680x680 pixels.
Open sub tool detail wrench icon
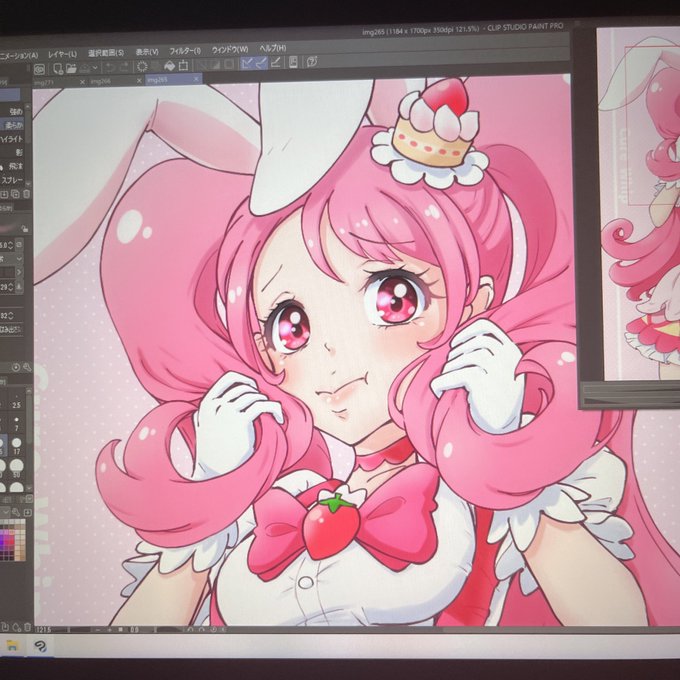point(27,367)
